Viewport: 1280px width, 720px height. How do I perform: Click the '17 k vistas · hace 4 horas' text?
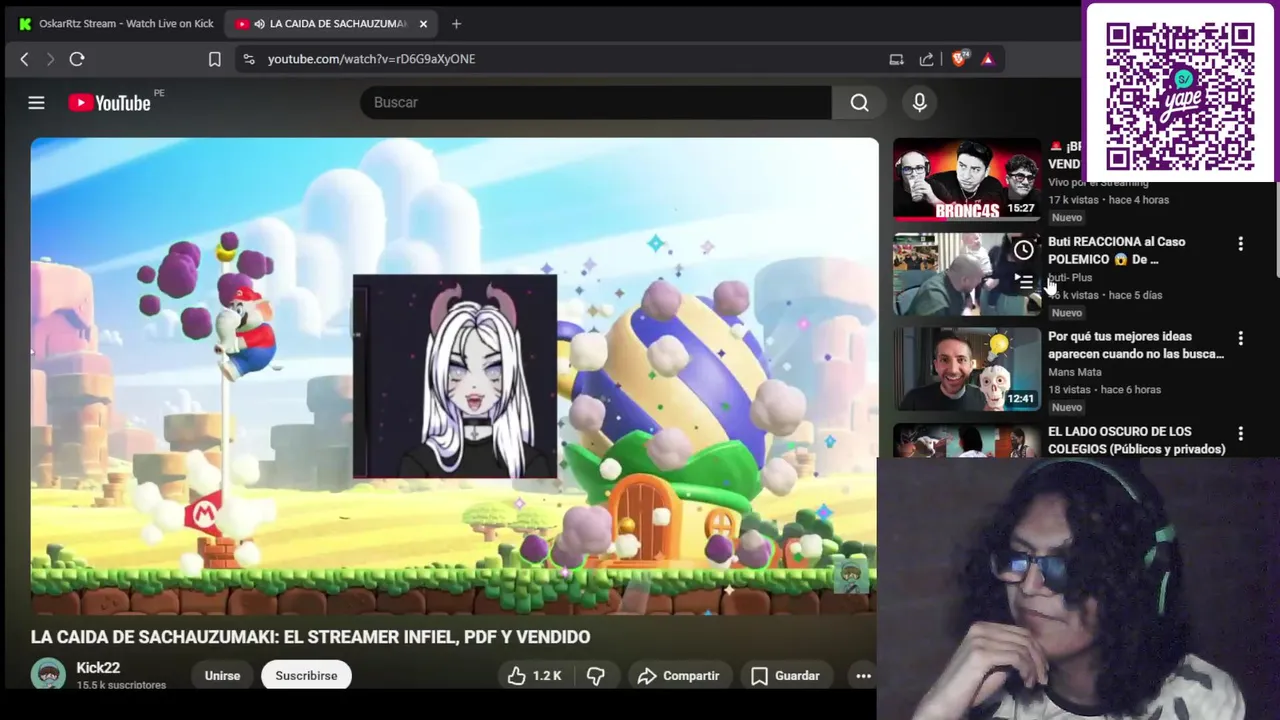1108,200
